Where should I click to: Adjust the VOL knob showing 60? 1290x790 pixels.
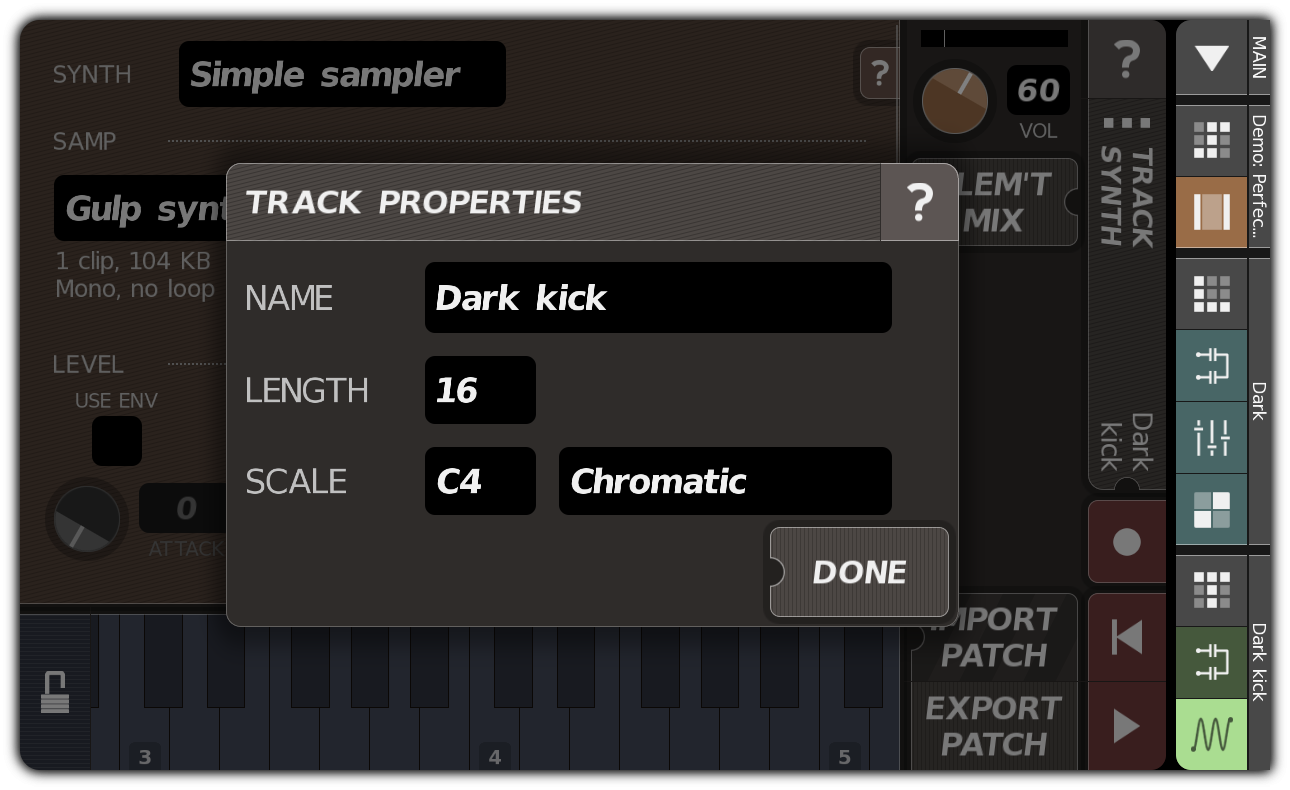click(954, 101)
